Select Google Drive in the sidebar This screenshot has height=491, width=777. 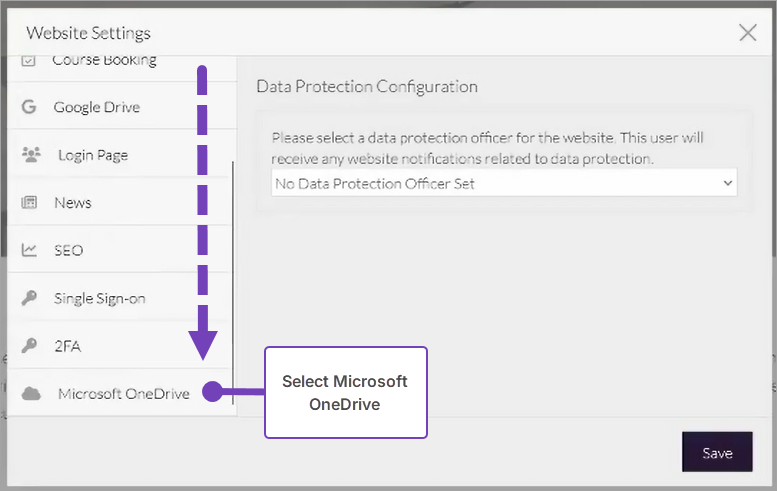tap(97, 107)
